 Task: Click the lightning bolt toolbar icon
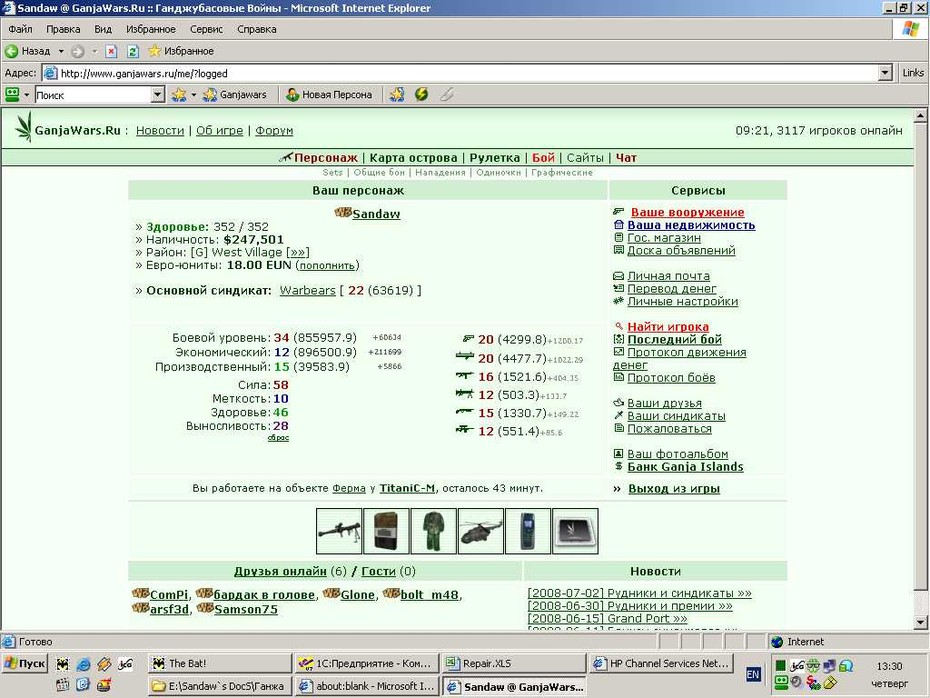pyautogui.click(x=421, y=94)
